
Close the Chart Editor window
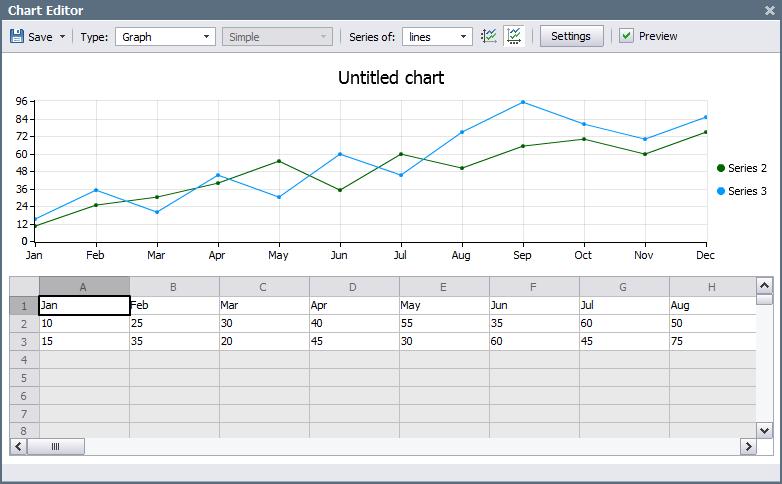(769, 10)
